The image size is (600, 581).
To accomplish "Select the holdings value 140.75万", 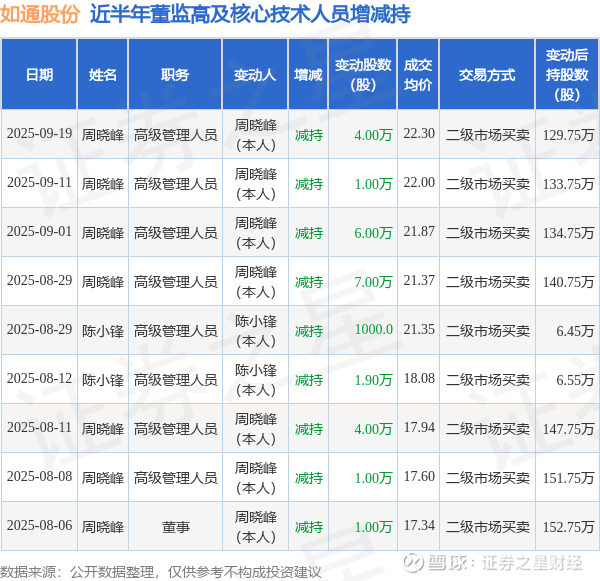I will (568, 282).
